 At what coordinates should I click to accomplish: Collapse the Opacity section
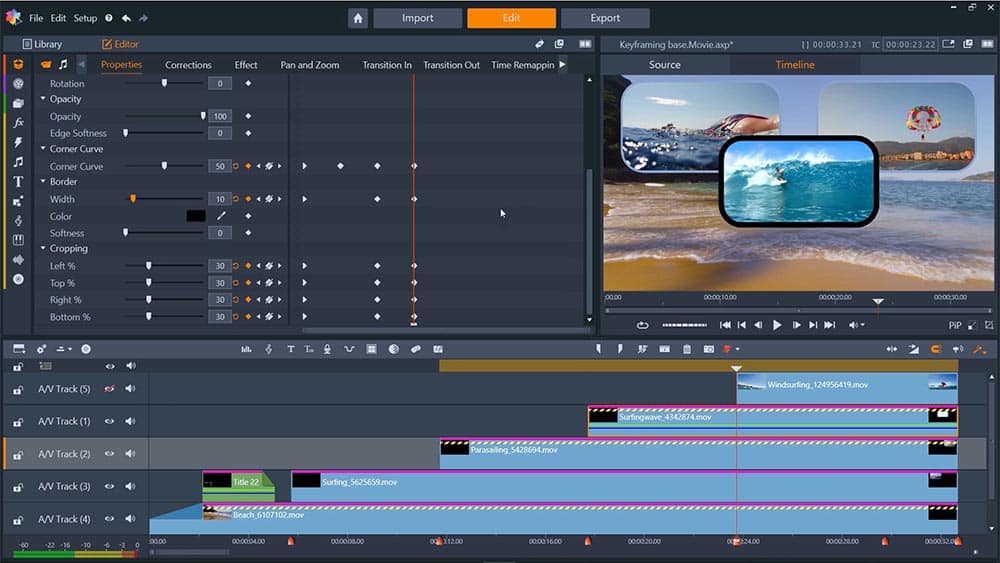tap(43, 99)
